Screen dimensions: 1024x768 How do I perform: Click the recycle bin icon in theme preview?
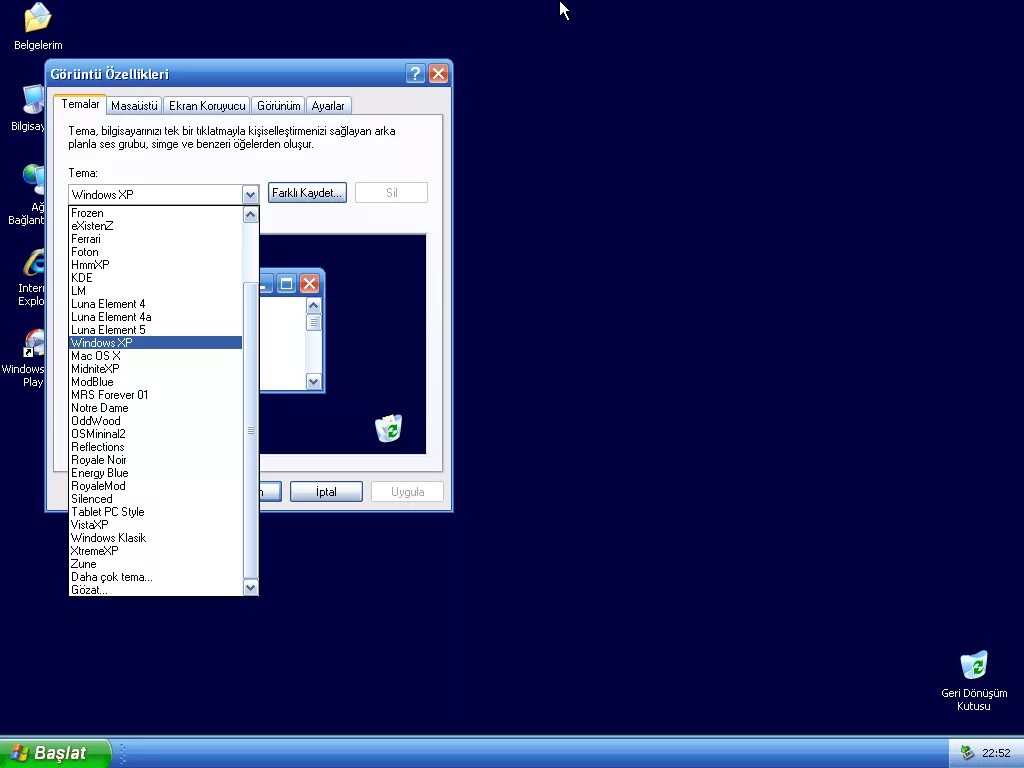pos(389,428)
